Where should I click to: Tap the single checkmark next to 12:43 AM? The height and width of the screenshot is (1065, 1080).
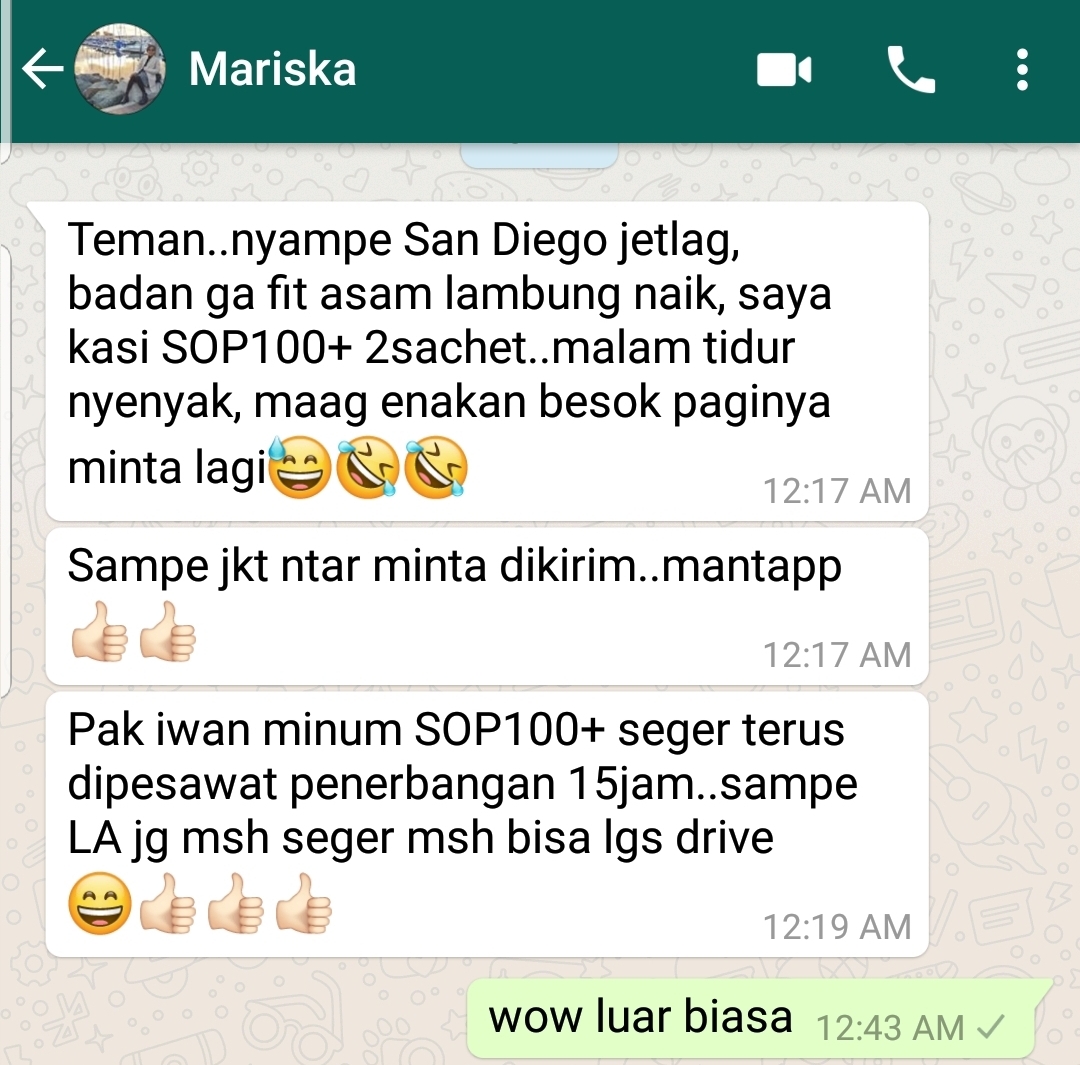pyautogui.click(x=992, y=1027)
